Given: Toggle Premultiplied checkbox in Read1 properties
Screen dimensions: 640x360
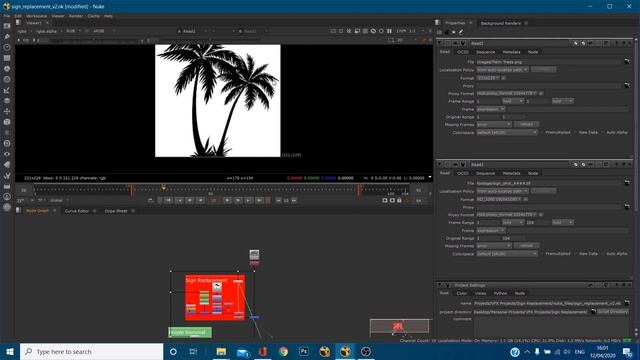Looking at the screenshot, I should (x=542, y=132).
